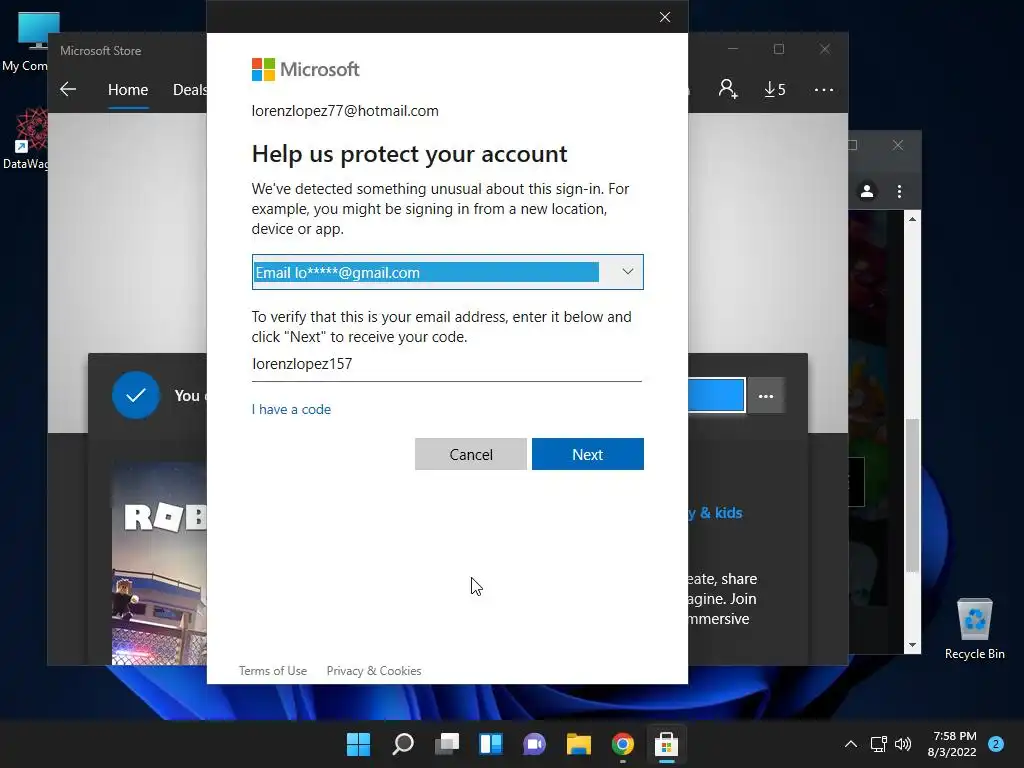
Task: Click the email address input field containing lorenzlopez157
Action: (447, 364)
